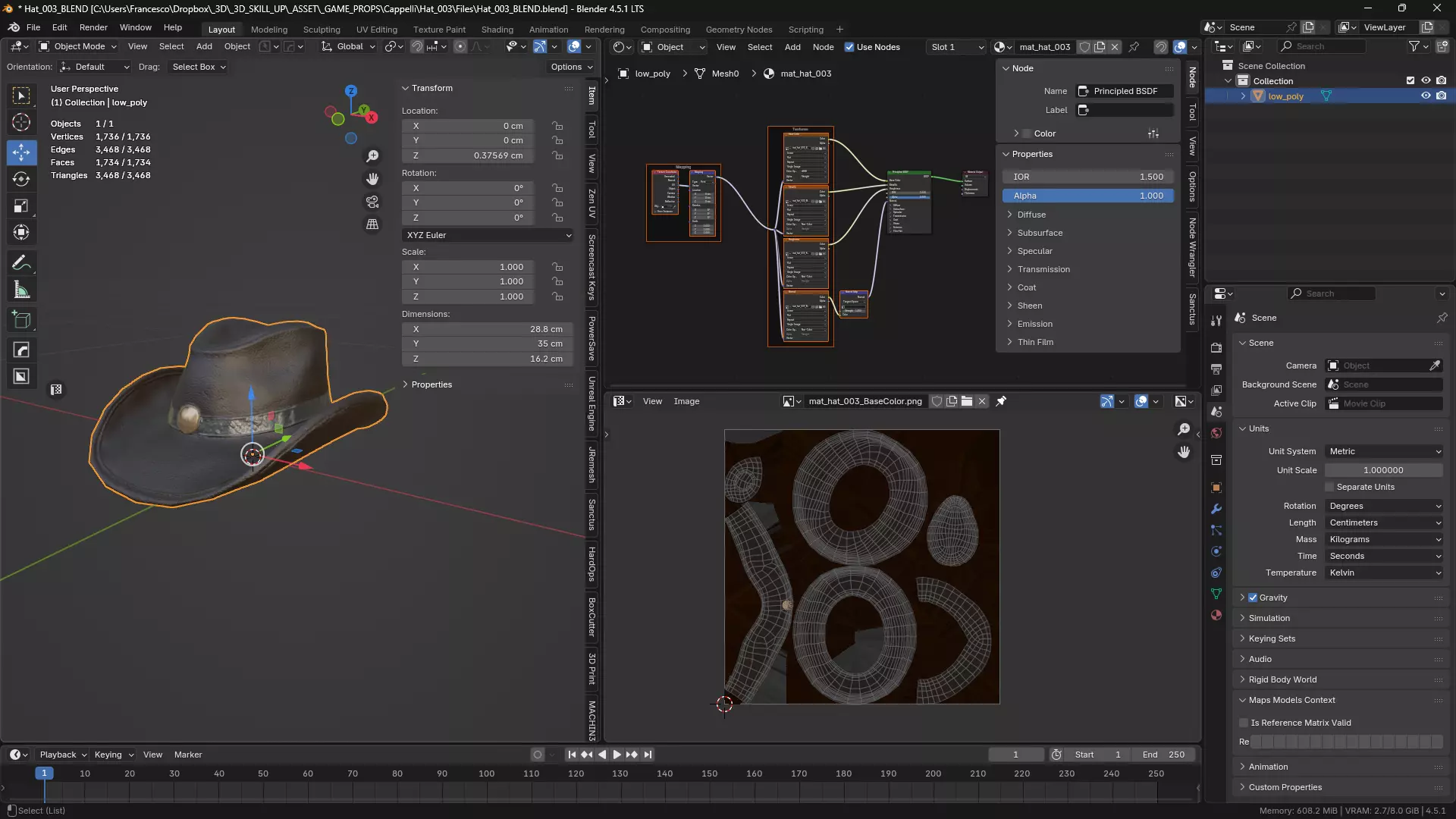Image resolution: width=1456 pixels, height=819 pixels.
Task: Click the Options button in viewport header
Action: [x=571, y=67]
